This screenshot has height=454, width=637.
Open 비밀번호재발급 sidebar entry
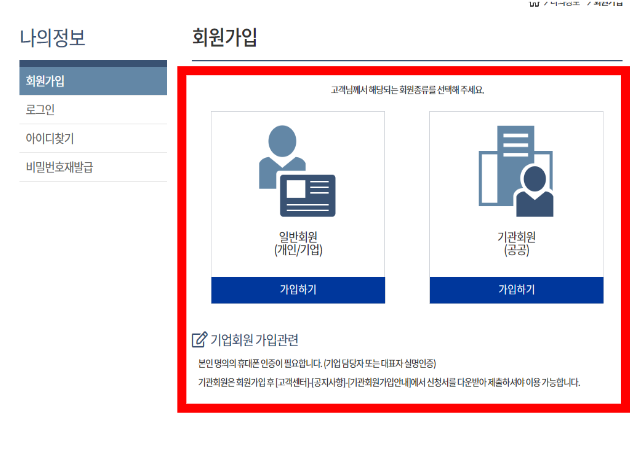(93, 167)
